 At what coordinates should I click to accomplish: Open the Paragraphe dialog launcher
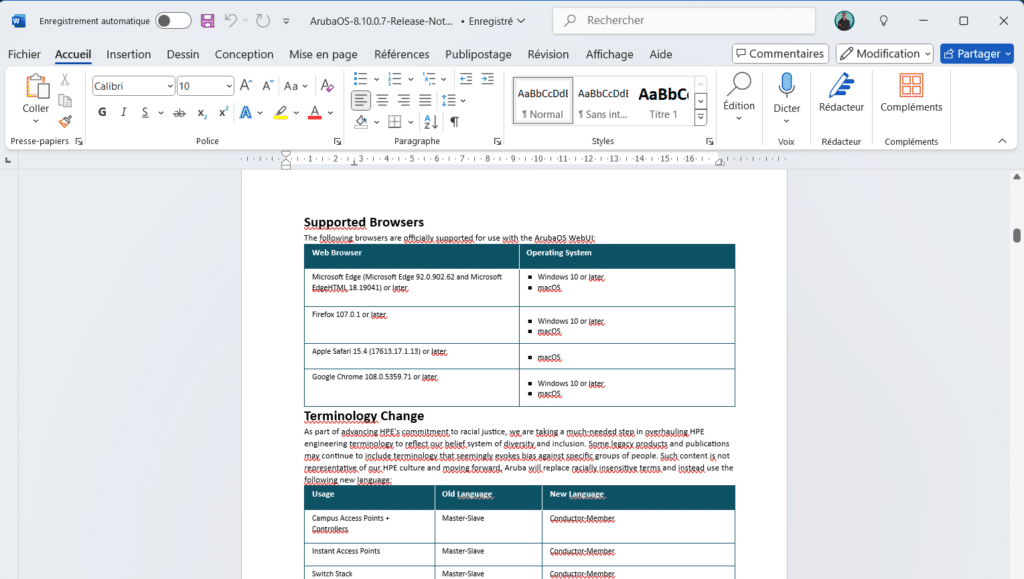point(497,141)
